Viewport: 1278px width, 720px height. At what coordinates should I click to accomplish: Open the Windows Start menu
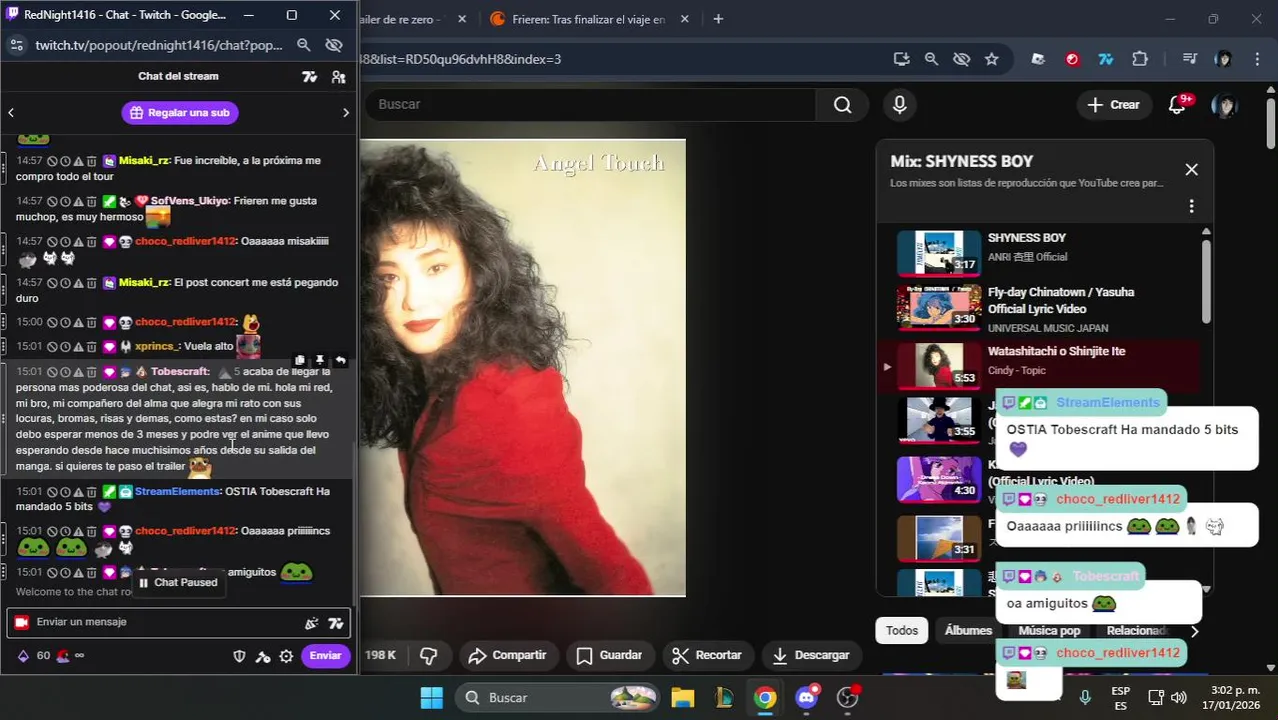pos(431,697)
